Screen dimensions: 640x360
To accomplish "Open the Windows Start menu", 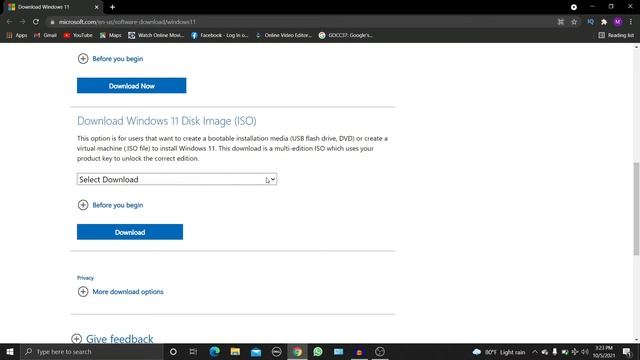I will [10, 351].
